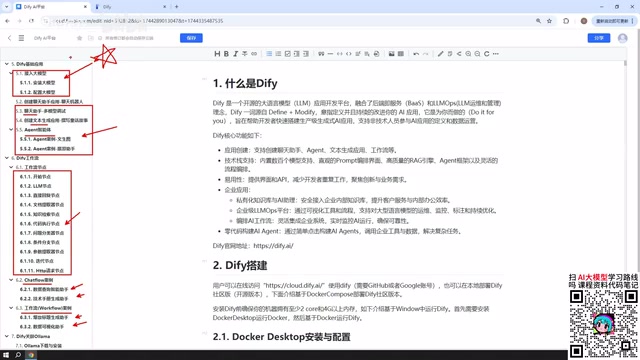
Task: Go to outline item 7.1 Ollama下载与安装
Action: [39, 346]
